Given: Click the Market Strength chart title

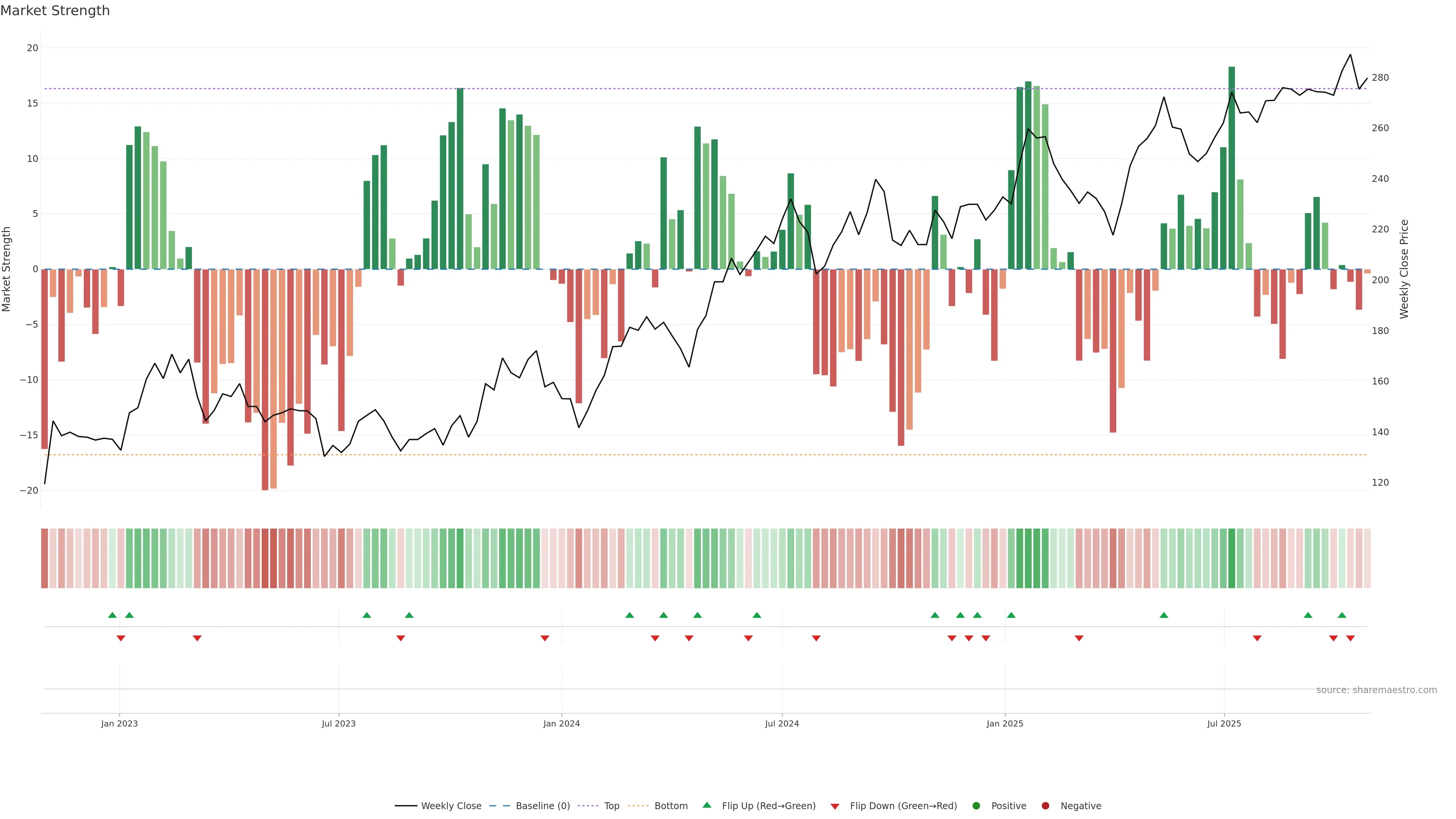Looking at the screenshot, I should point(55,11).
